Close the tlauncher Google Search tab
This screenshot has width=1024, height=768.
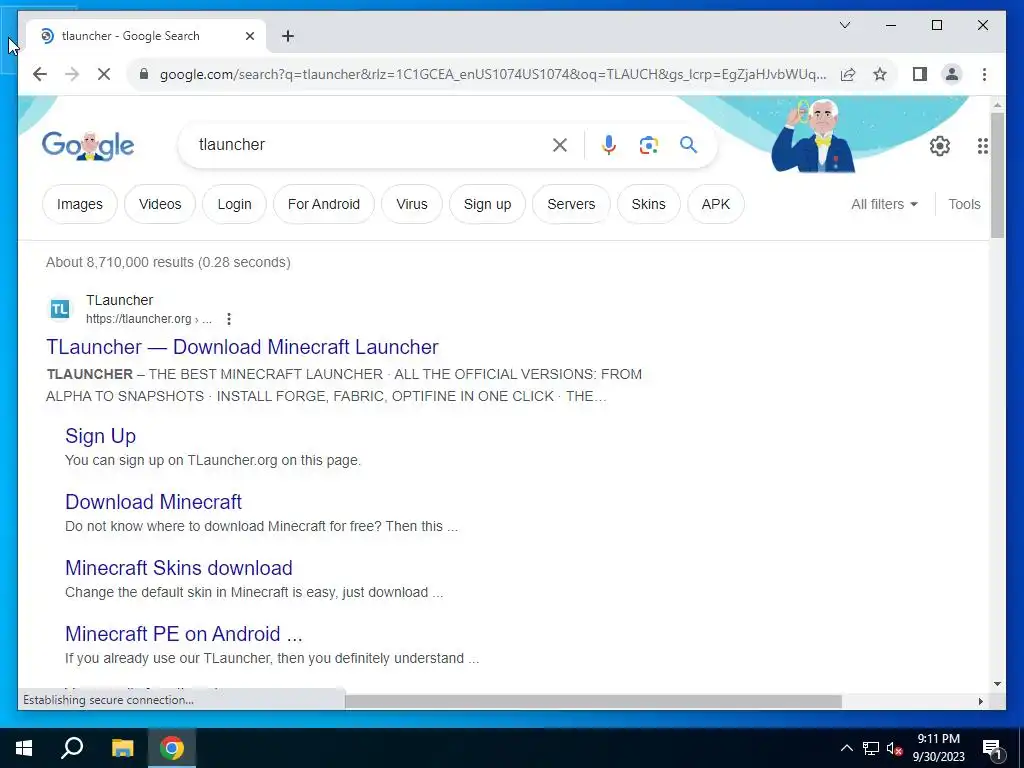[x=249, y=36]
